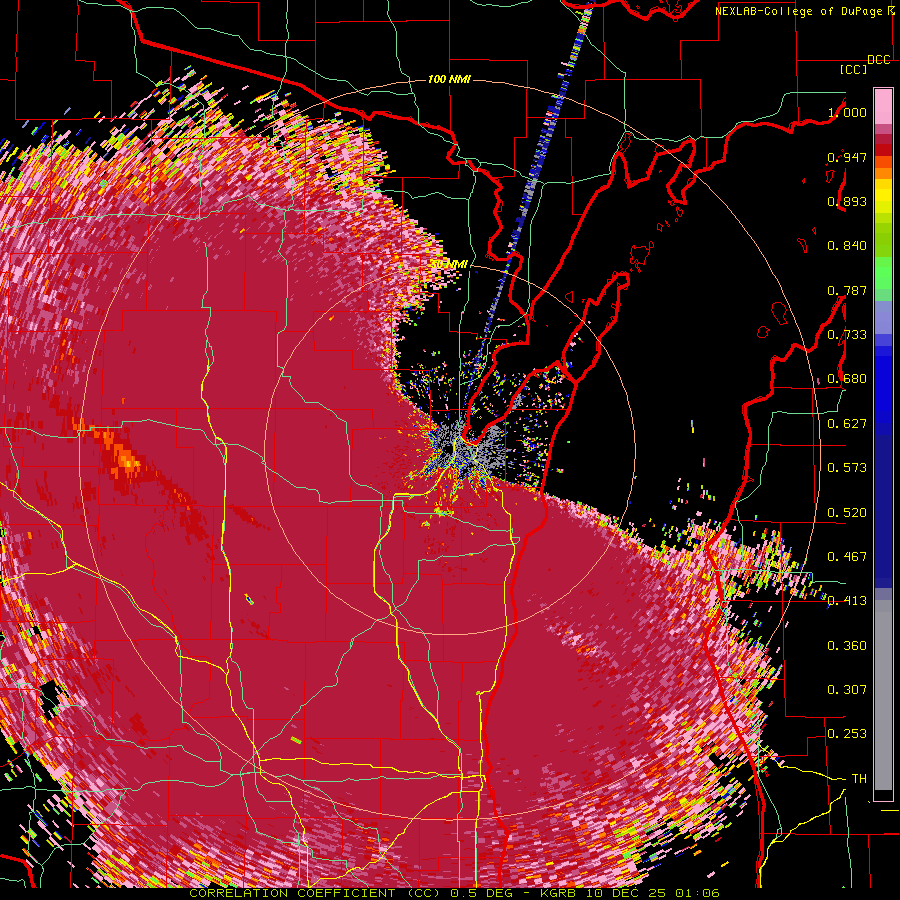Viewport: 900px width, 900px height.
Task: Click the 0.893 legend value
Action: (x=847, y=201)
